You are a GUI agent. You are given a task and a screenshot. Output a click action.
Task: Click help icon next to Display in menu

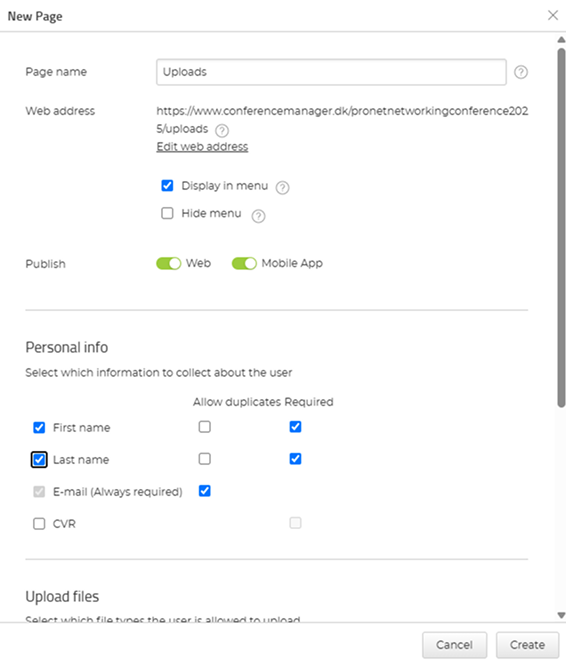click(x=282, y=187)
